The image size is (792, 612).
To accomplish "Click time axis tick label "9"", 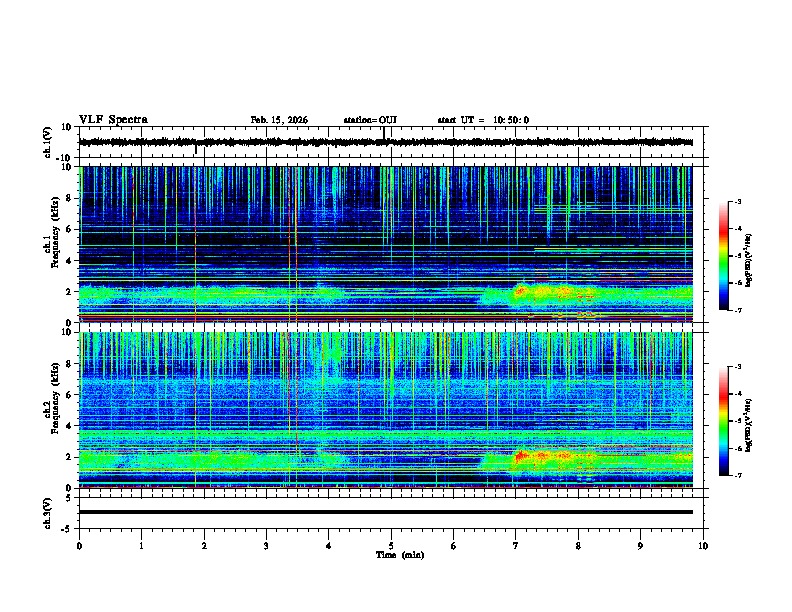I will click(640, 546).
